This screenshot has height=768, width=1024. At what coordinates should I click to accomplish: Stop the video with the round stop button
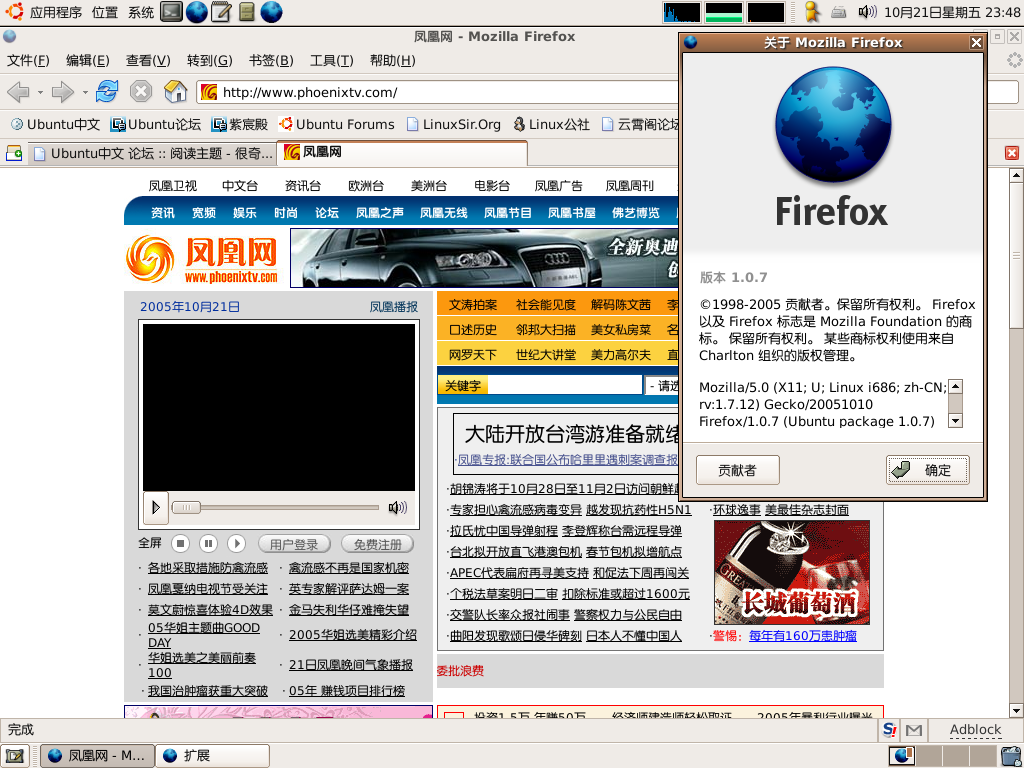(x=180, y=543)
